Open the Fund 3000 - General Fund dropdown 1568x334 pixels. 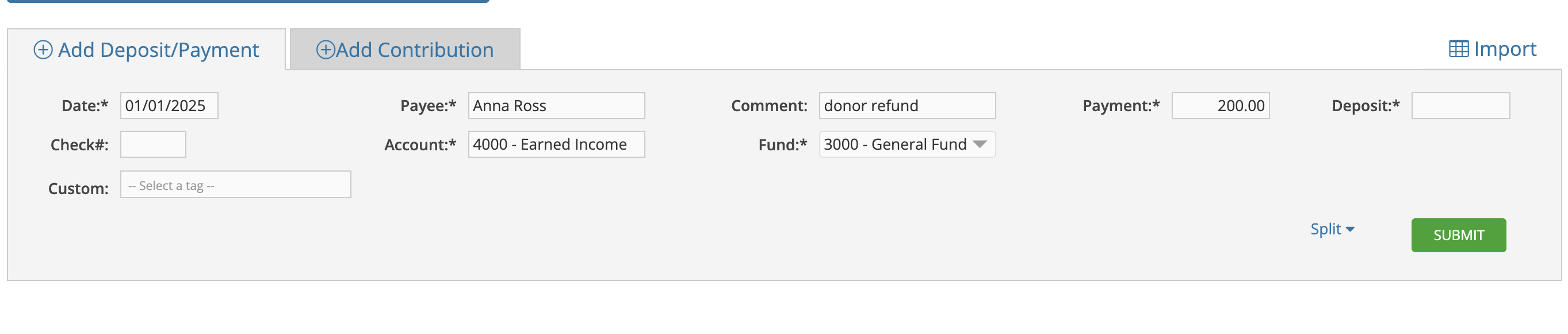(x=907, y=145)
